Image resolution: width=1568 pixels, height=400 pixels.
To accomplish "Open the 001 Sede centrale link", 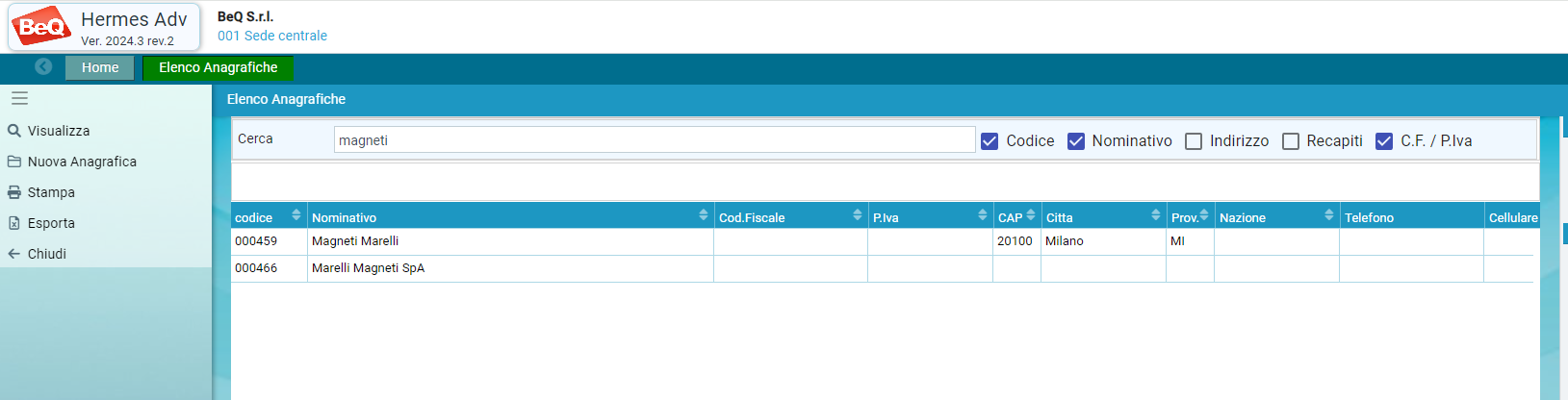I will tap(272, 36).
